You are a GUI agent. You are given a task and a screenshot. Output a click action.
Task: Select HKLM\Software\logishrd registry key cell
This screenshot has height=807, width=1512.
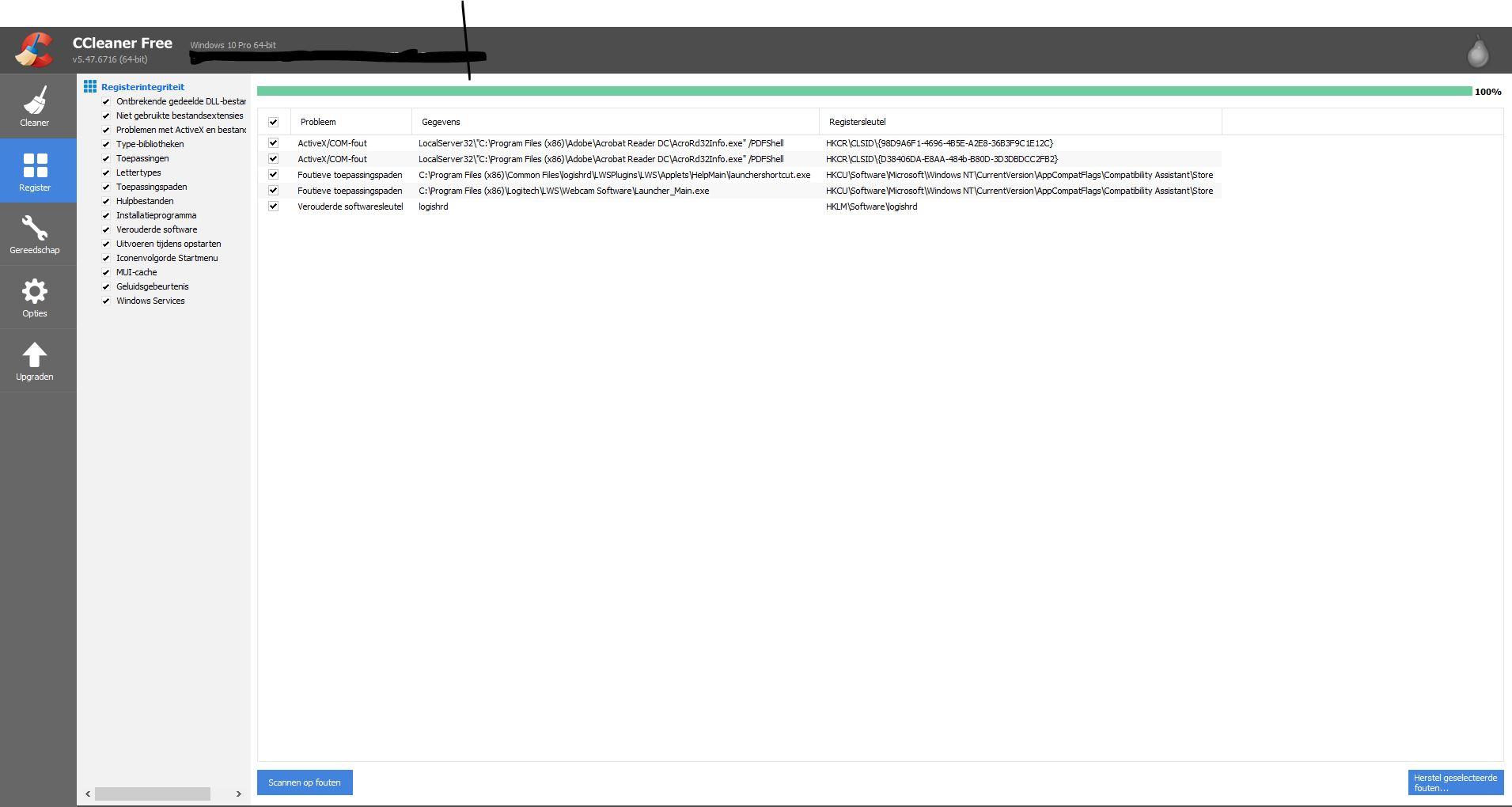pos(872,206)
